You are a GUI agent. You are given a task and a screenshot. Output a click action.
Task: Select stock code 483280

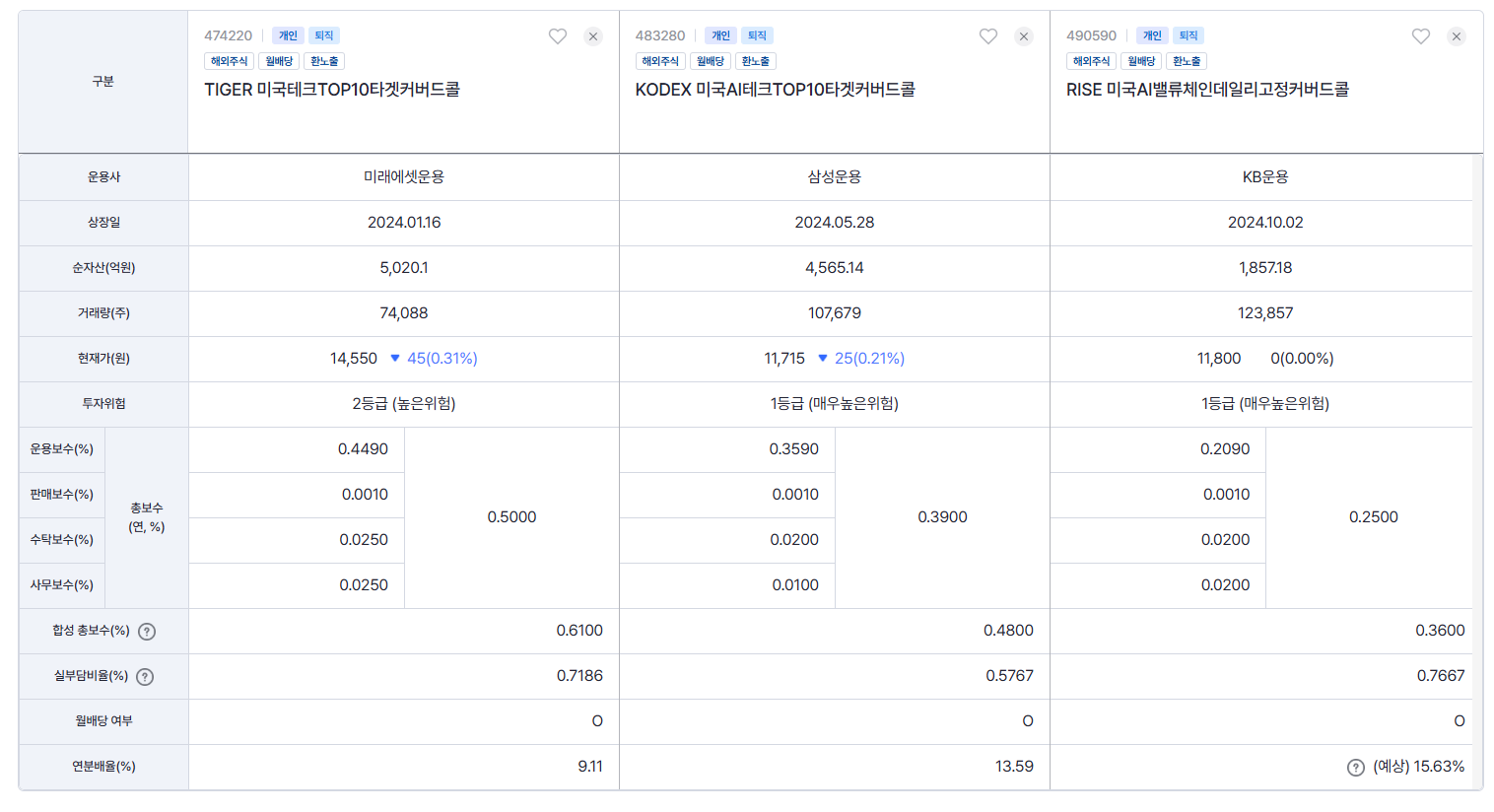660,35
